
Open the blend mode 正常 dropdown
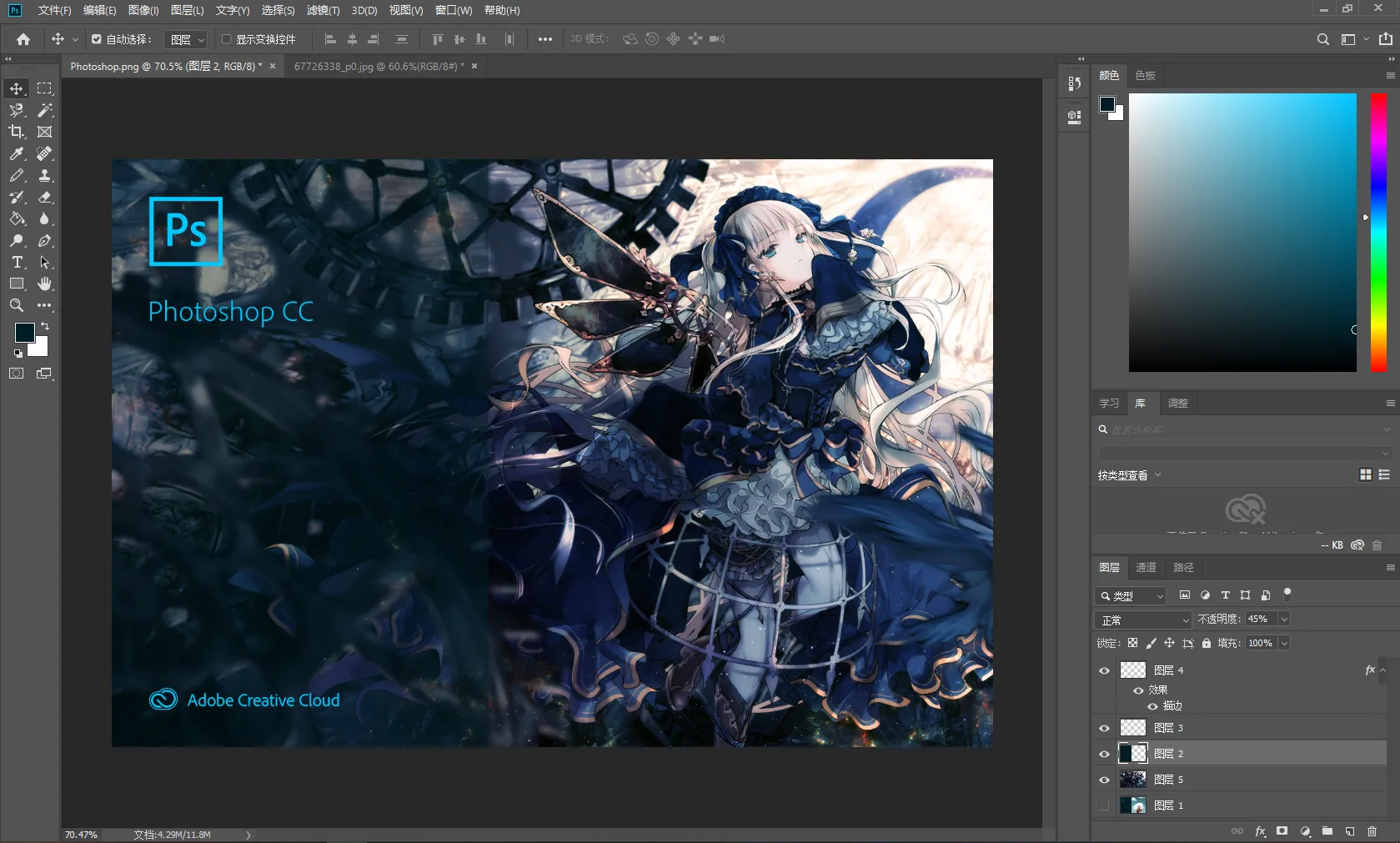point(1143,620)
